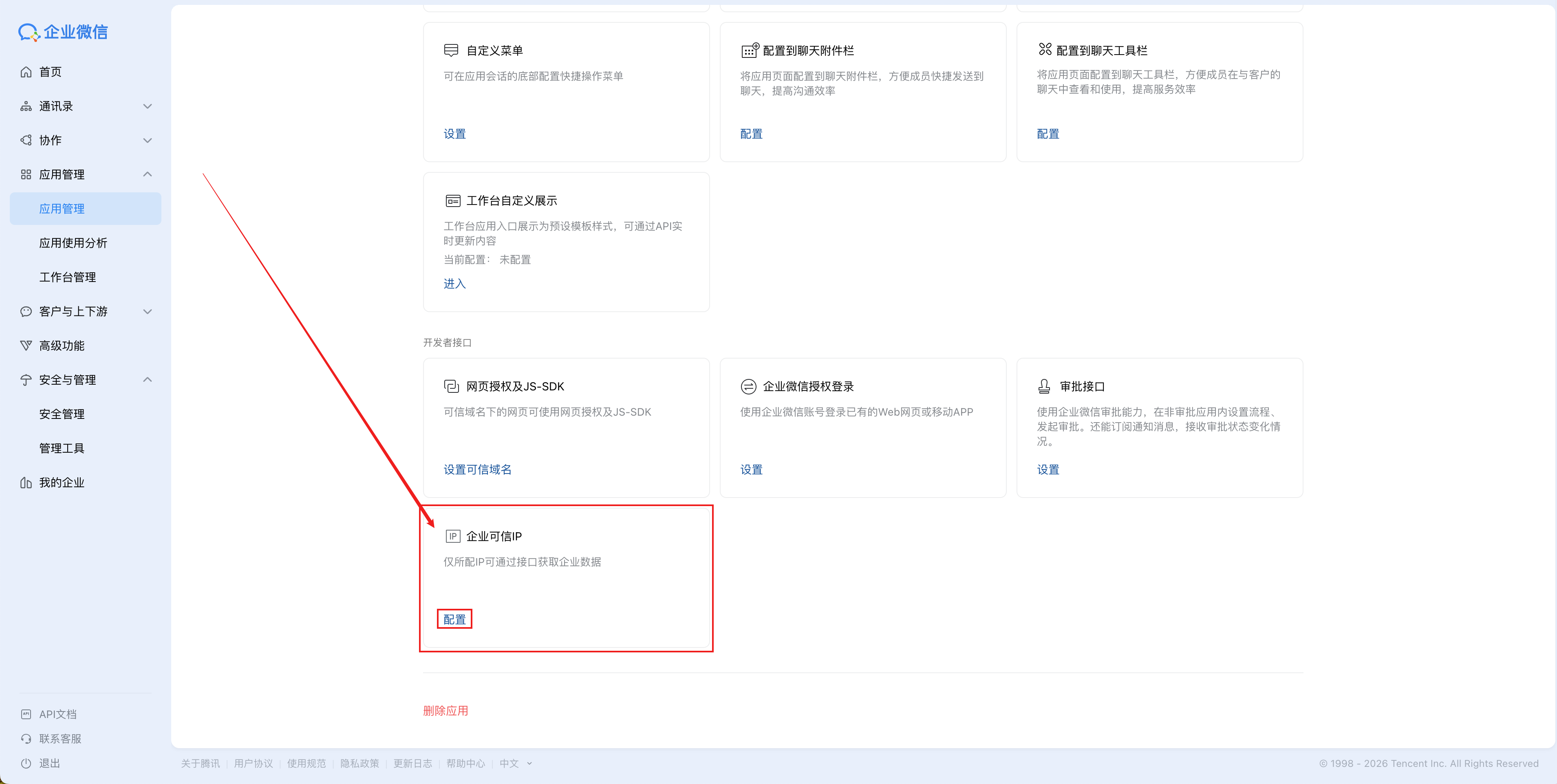Image resolution: width=1557 pixels, height=784 pixels.
Task: Collapse the 安全与管理 section
Action: click(x=147, y=380)
